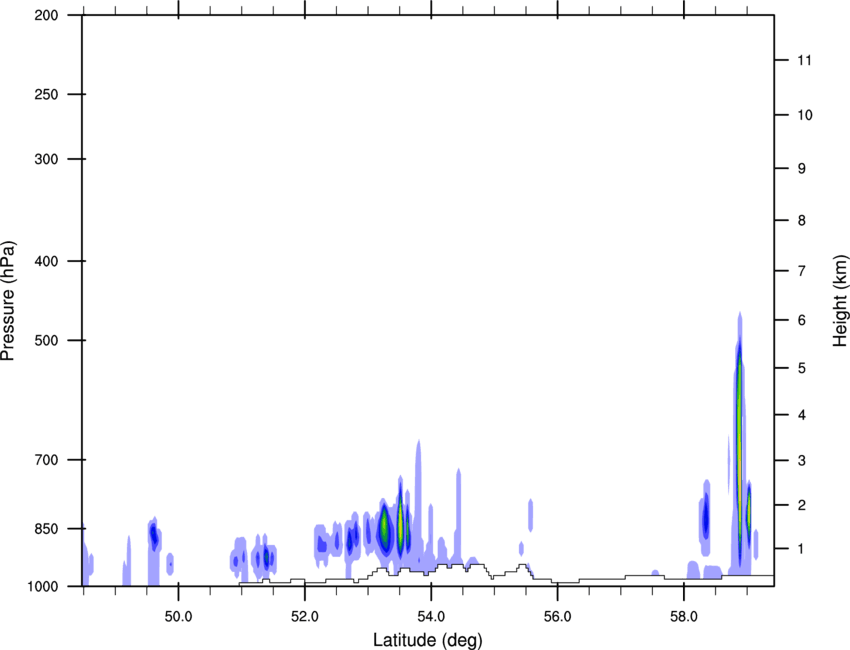Click the 700 pressure tick label
Viewport: 850px width, 650px height.
coord(46,460)
